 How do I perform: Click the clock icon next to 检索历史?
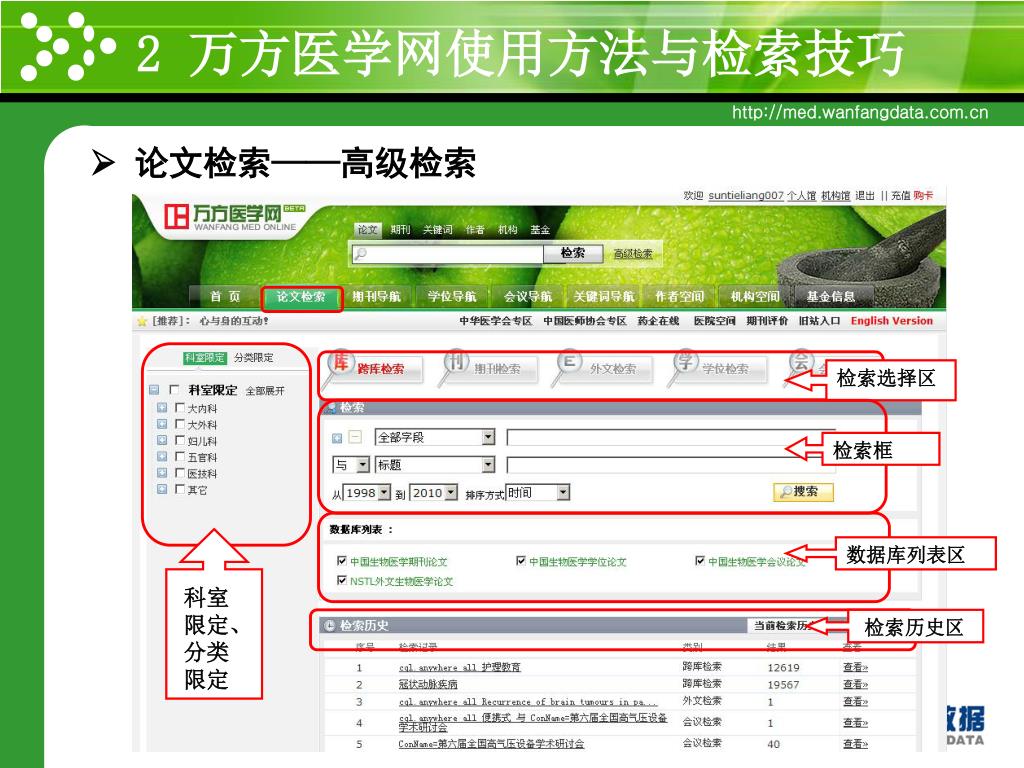pos(330,626)
